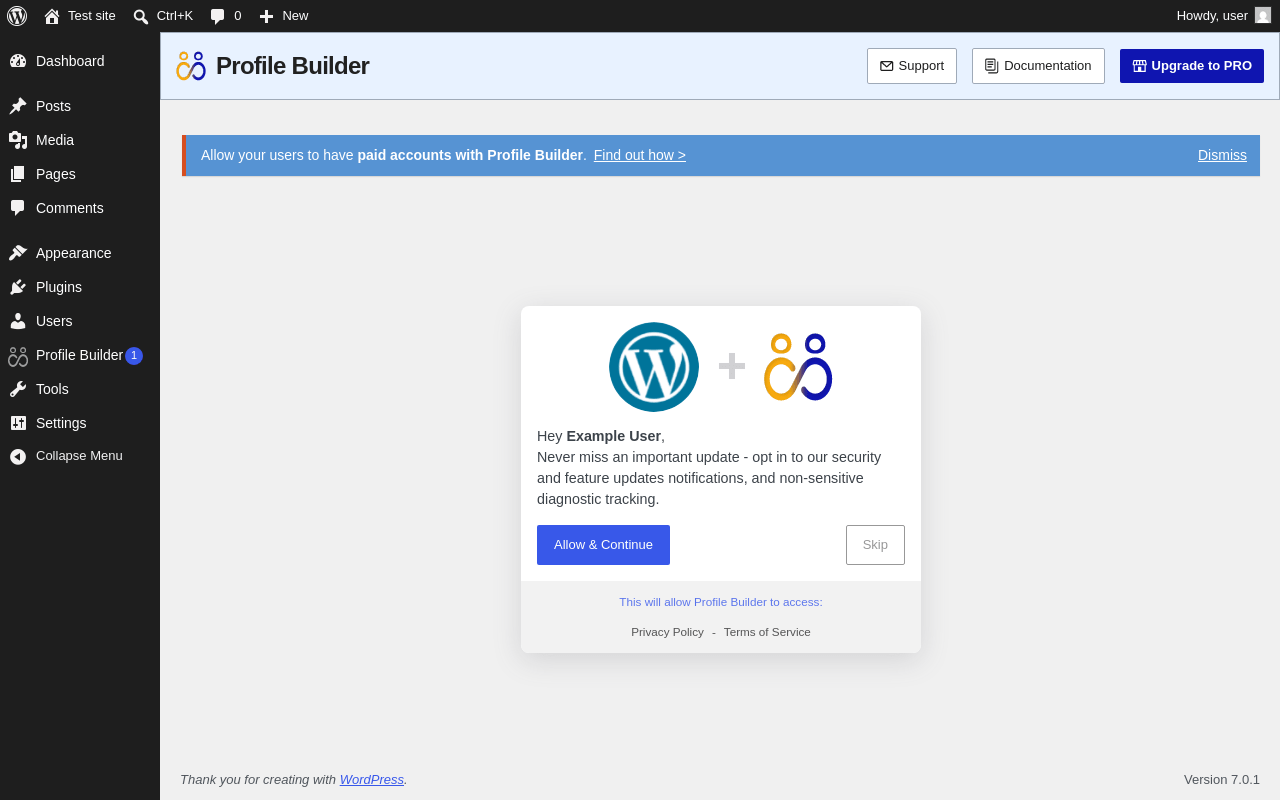Click the Plugins plug icon

(x=18, y=287)
